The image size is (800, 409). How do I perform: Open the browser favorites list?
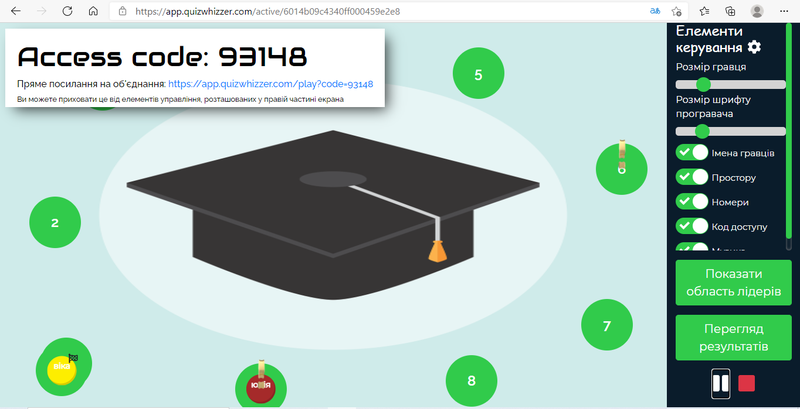pos(704,11)
